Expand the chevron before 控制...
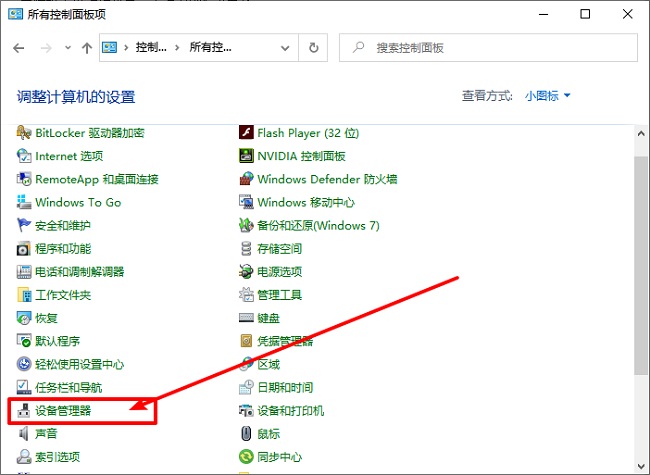 [x=126, y=48]
